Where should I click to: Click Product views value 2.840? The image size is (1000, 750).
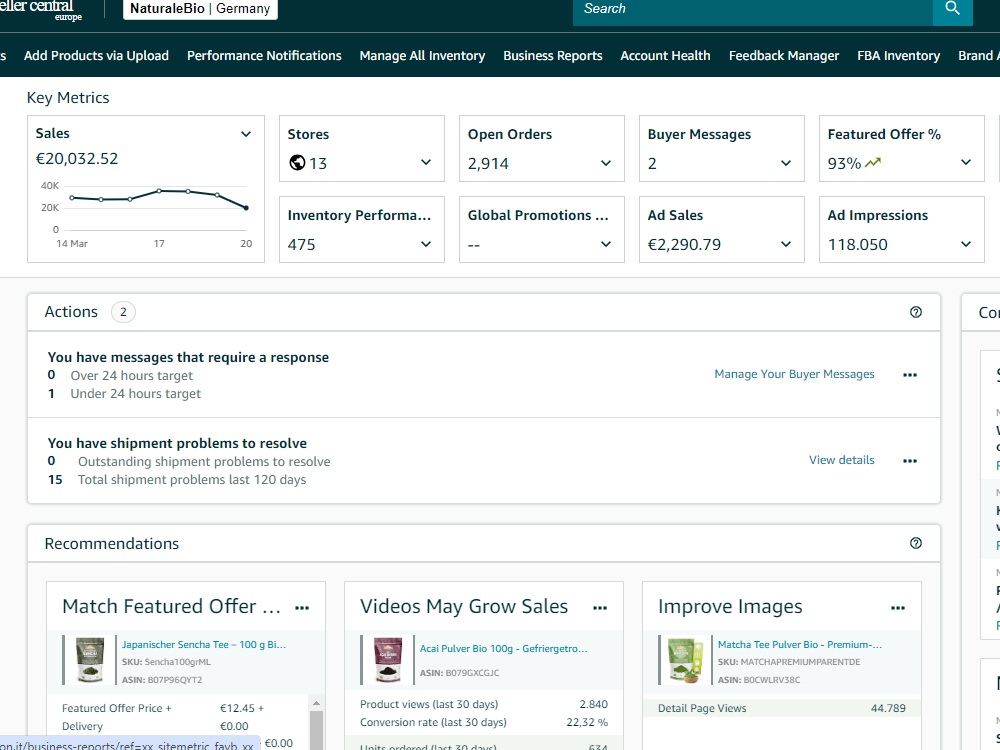(593, 704)
